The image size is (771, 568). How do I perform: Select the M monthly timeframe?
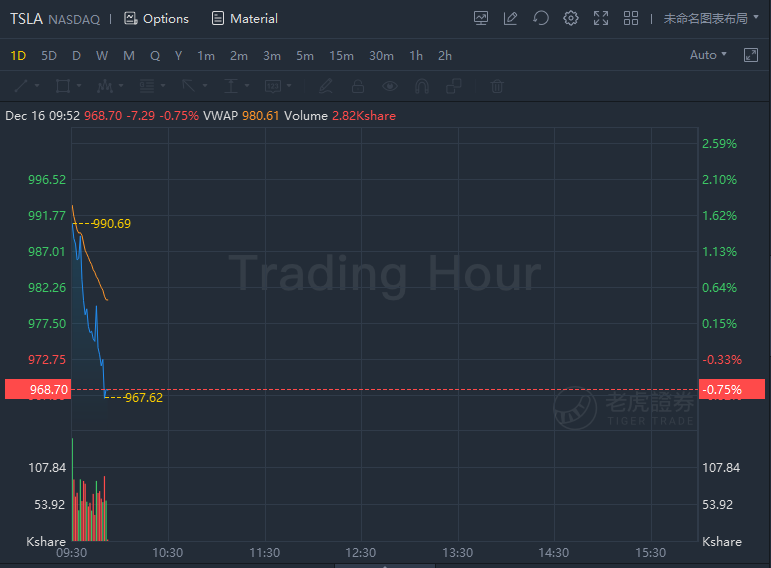coord(129,56)
